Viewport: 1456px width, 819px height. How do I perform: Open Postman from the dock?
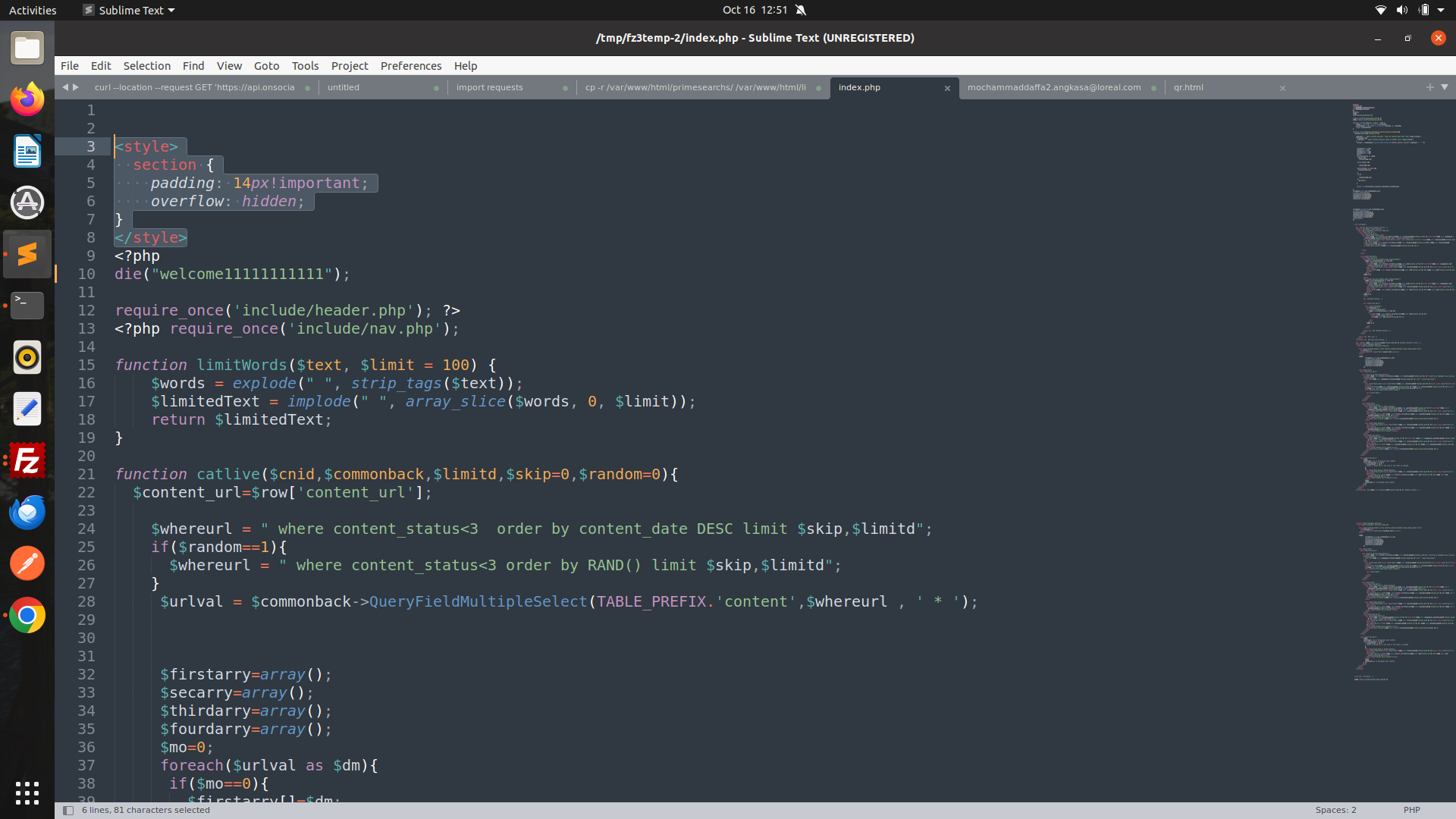point(27,563)
